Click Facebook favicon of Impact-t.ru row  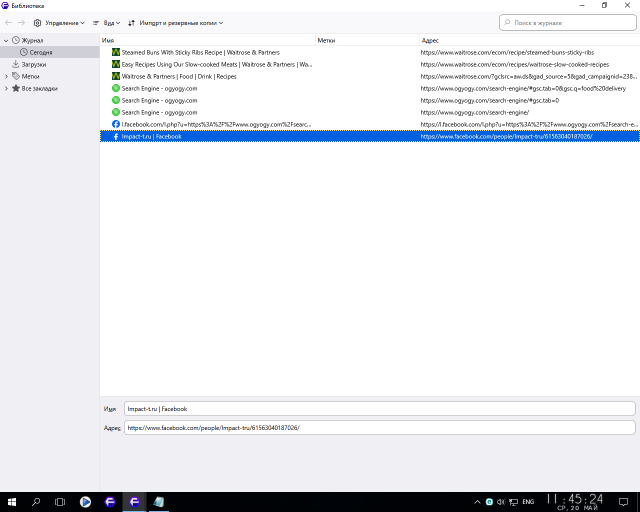point(116,136)
